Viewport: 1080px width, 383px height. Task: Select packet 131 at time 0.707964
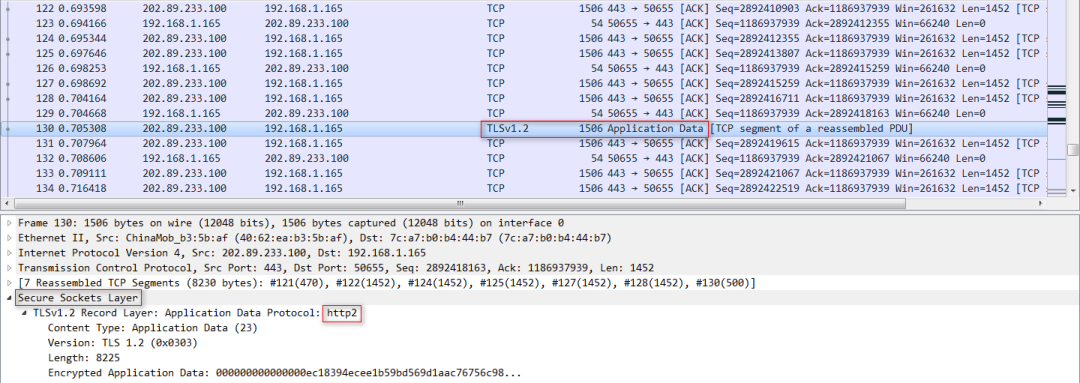[523, 143]
